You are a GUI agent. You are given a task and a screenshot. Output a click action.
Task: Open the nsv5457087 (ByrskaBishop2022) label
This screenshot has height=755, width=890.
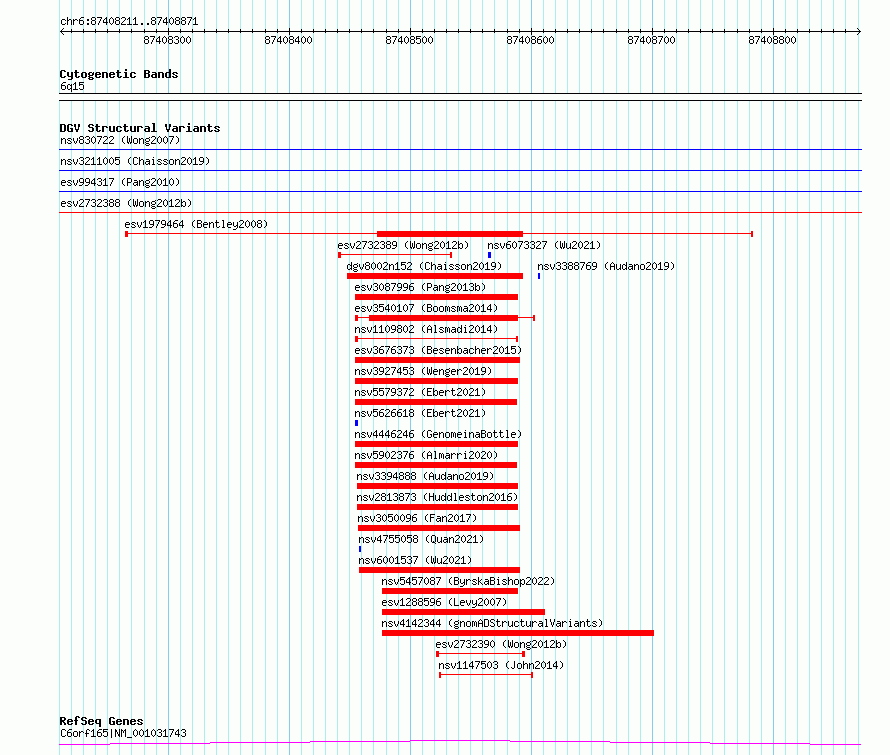(x=468, y=581)
